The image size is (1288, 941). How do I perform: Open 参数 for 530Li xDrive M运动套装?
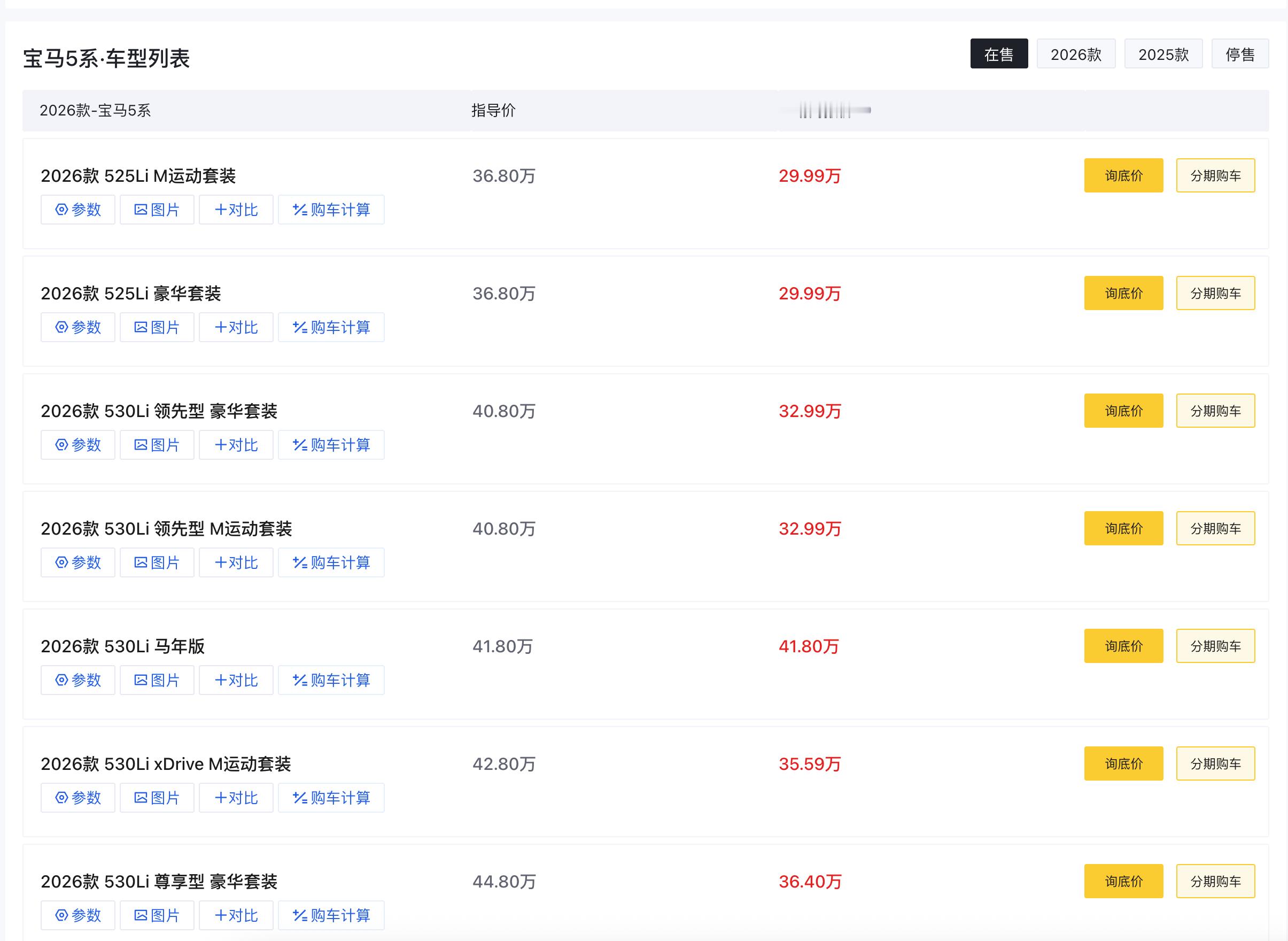point(78,798)
